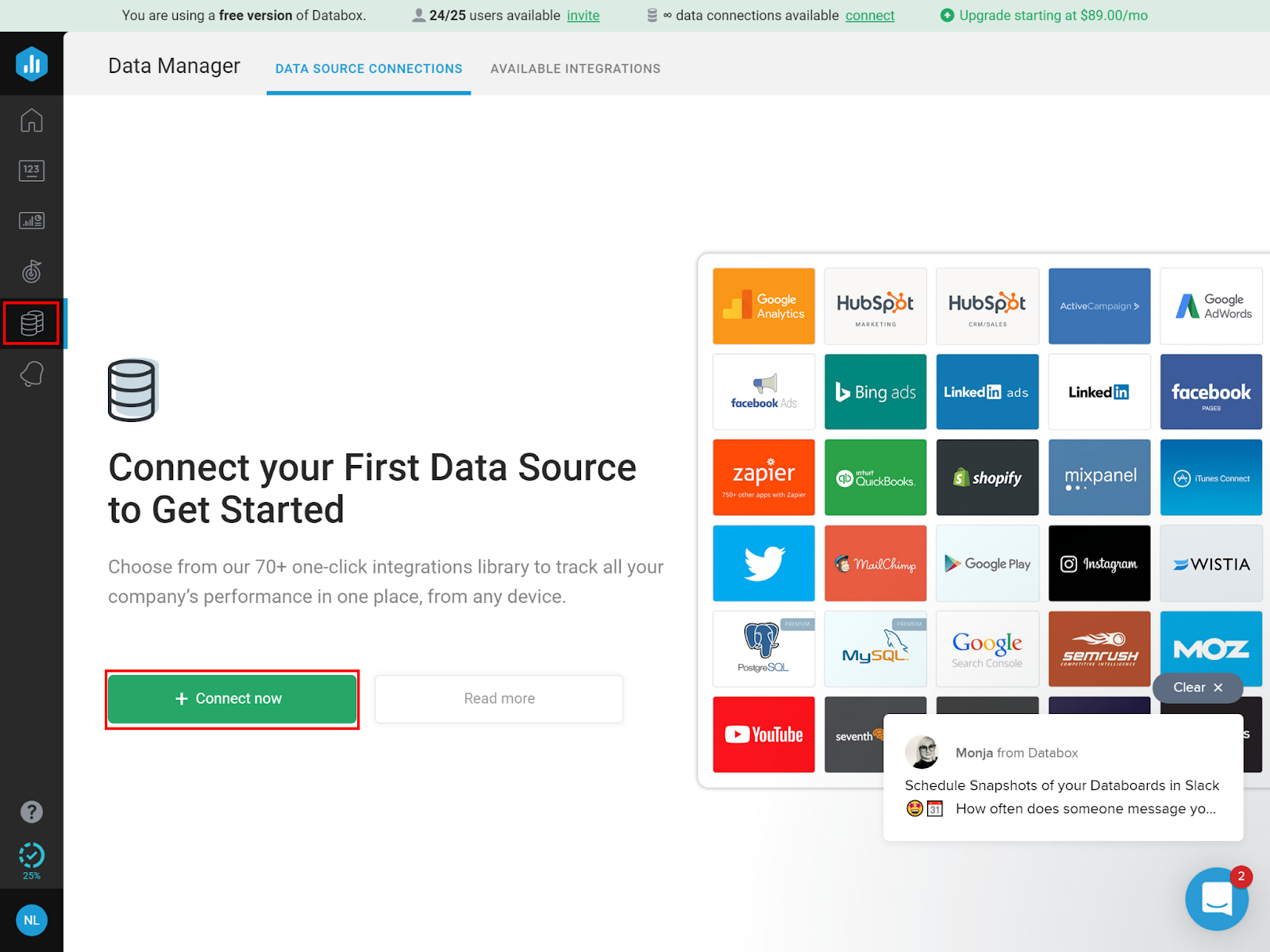The height and width of the screenshot is (952, 1270).
Task: Click the invite link in top bar
Action: point(583,15)
